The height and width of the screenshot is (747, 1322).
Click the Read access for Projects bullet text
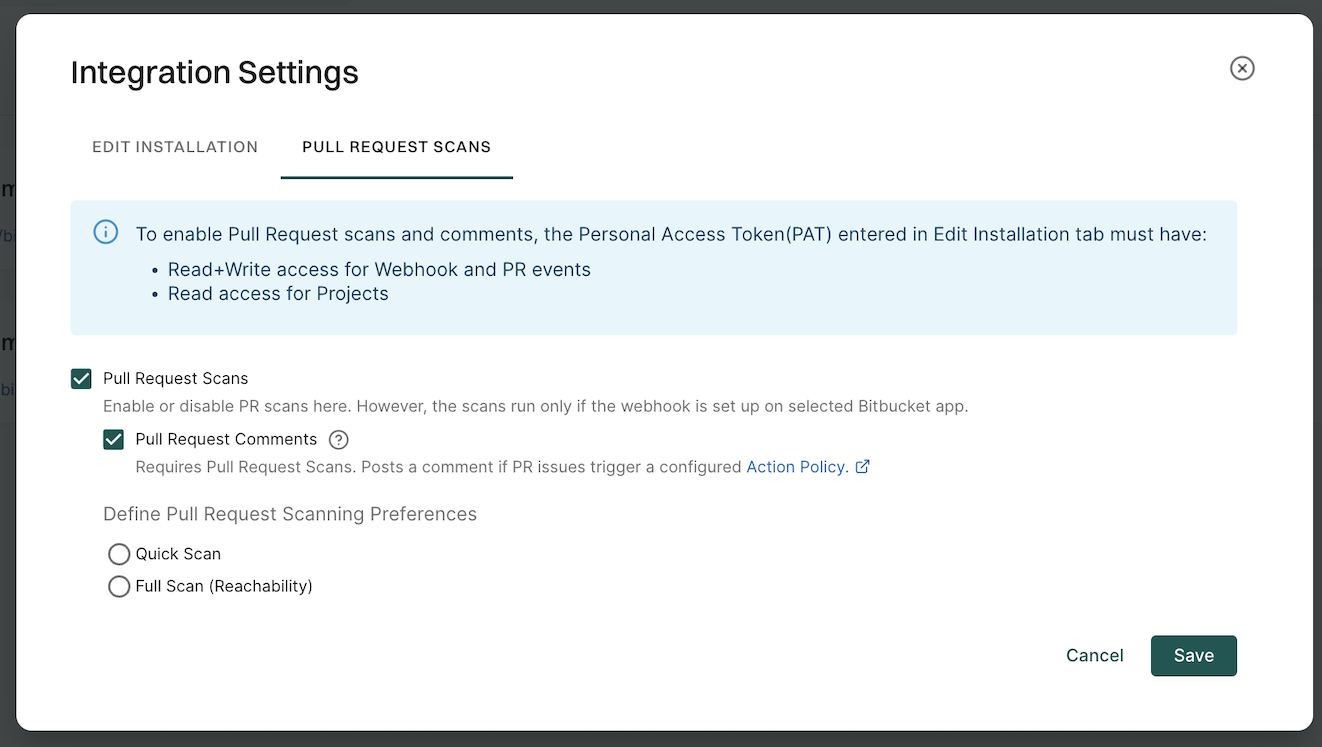click(x=278, y=293)
